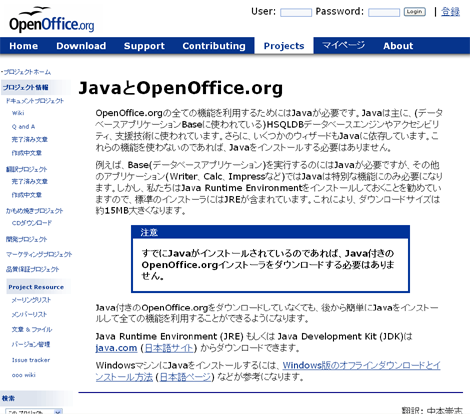Open the 翻訳プロジェクト sidebar link
This screenshot has width=470, height=414.
click(x=26, y=169)
